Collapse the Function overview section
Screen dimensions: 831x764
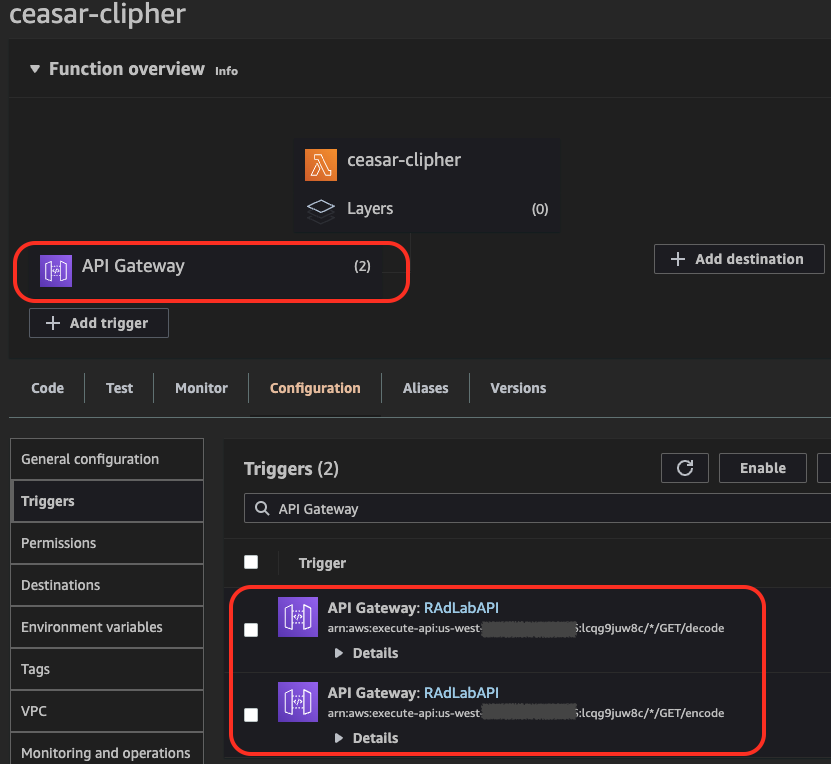(35, 69)
